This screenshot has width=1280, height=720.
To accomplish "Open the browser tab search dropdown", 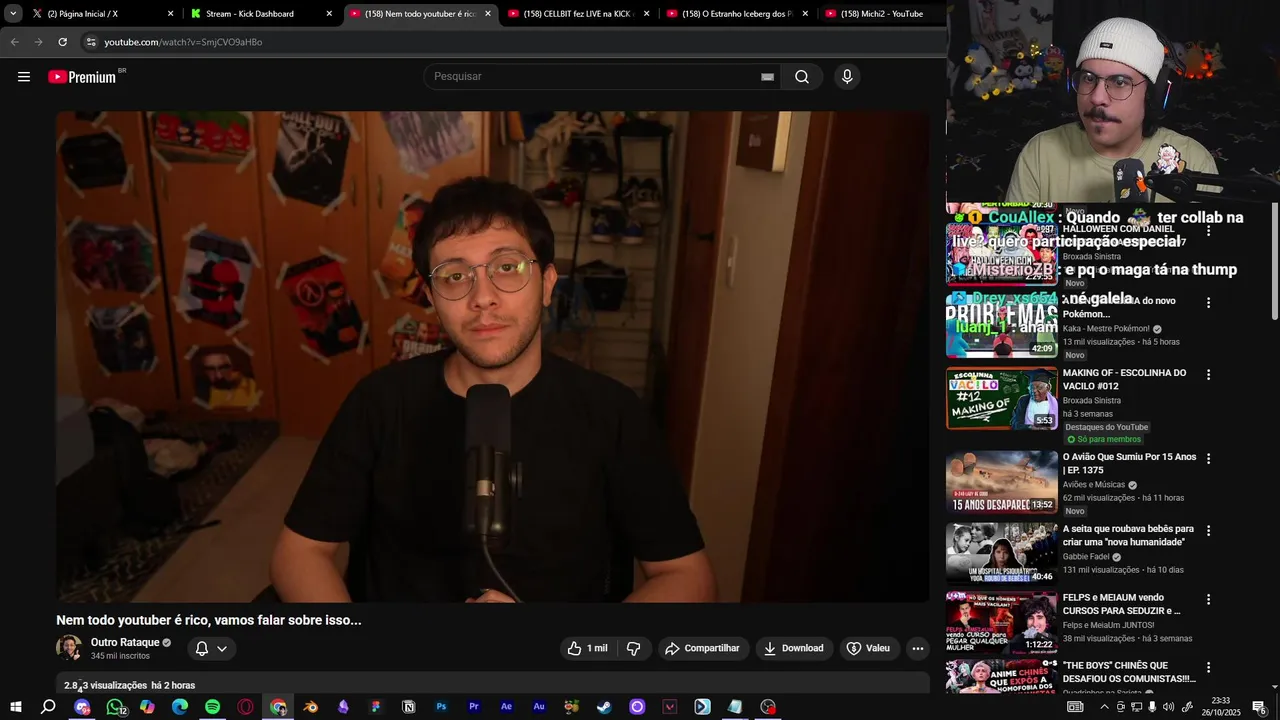I will (13, 14).
